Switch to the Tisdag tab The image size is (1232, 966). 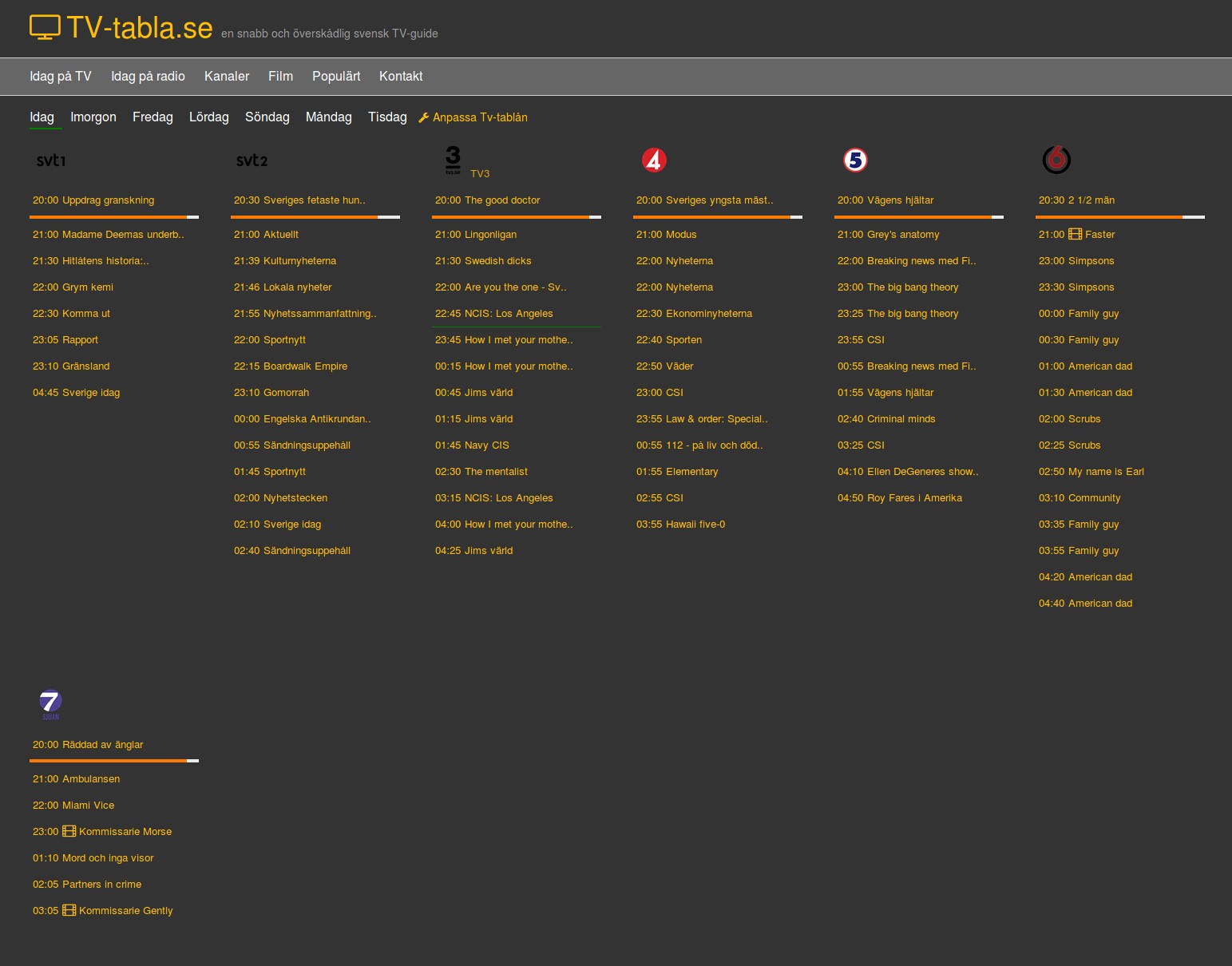coord(387,117)
